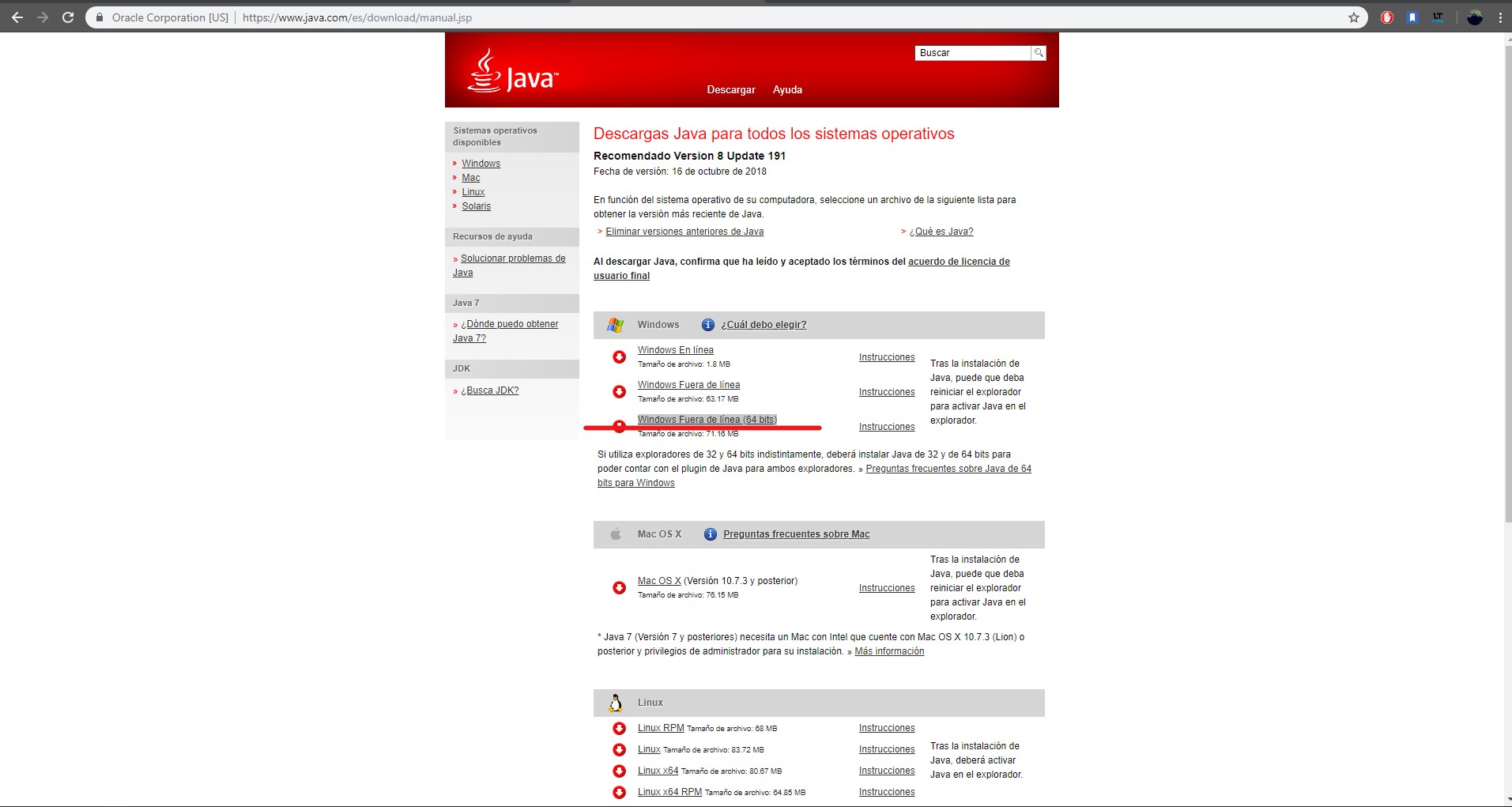
Task: Click download icon for Windows En línea
Action: tap(620, 357)
